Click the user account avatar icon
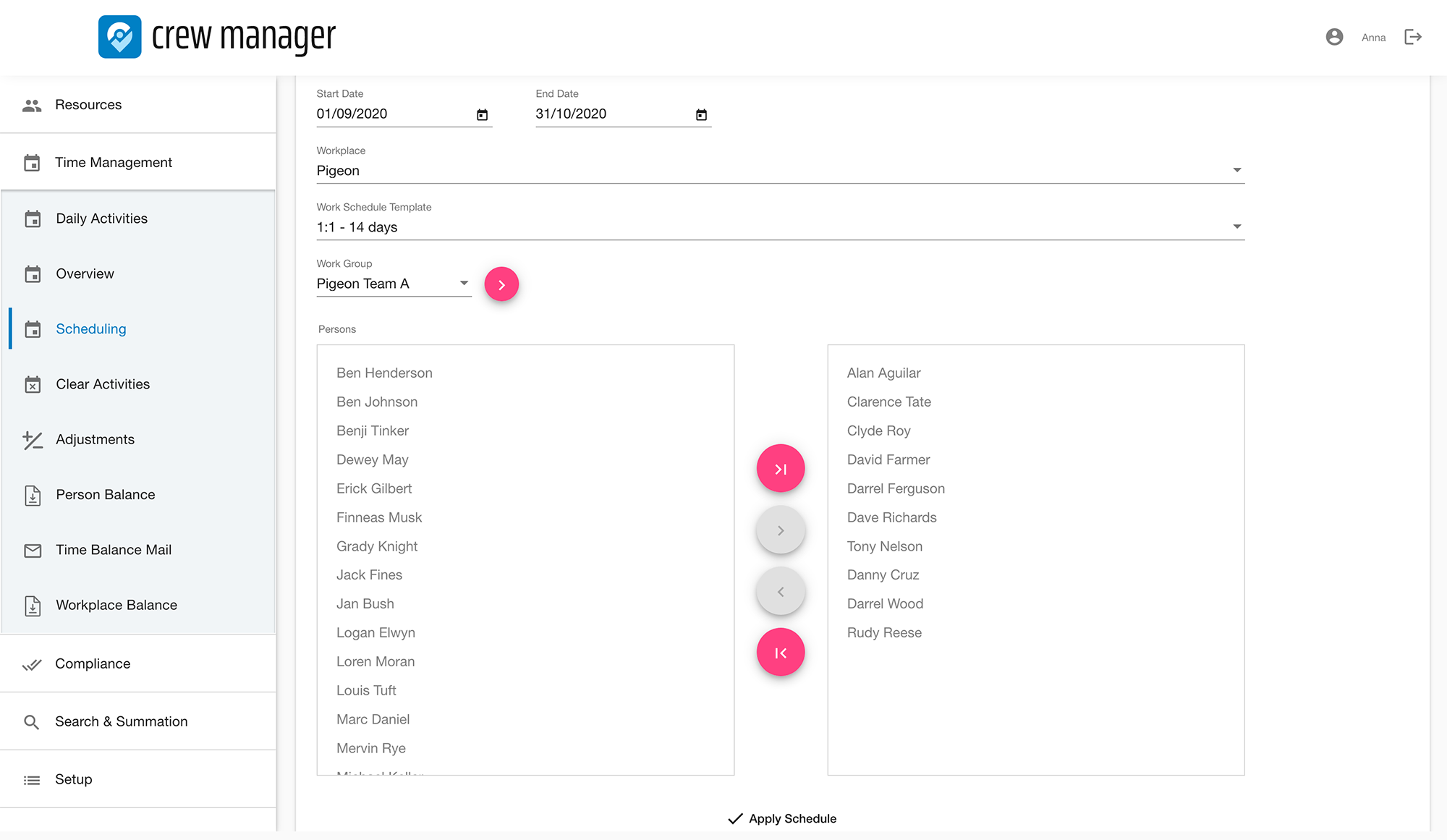The image size is (1447, 840). click(x=1334, y=37)
